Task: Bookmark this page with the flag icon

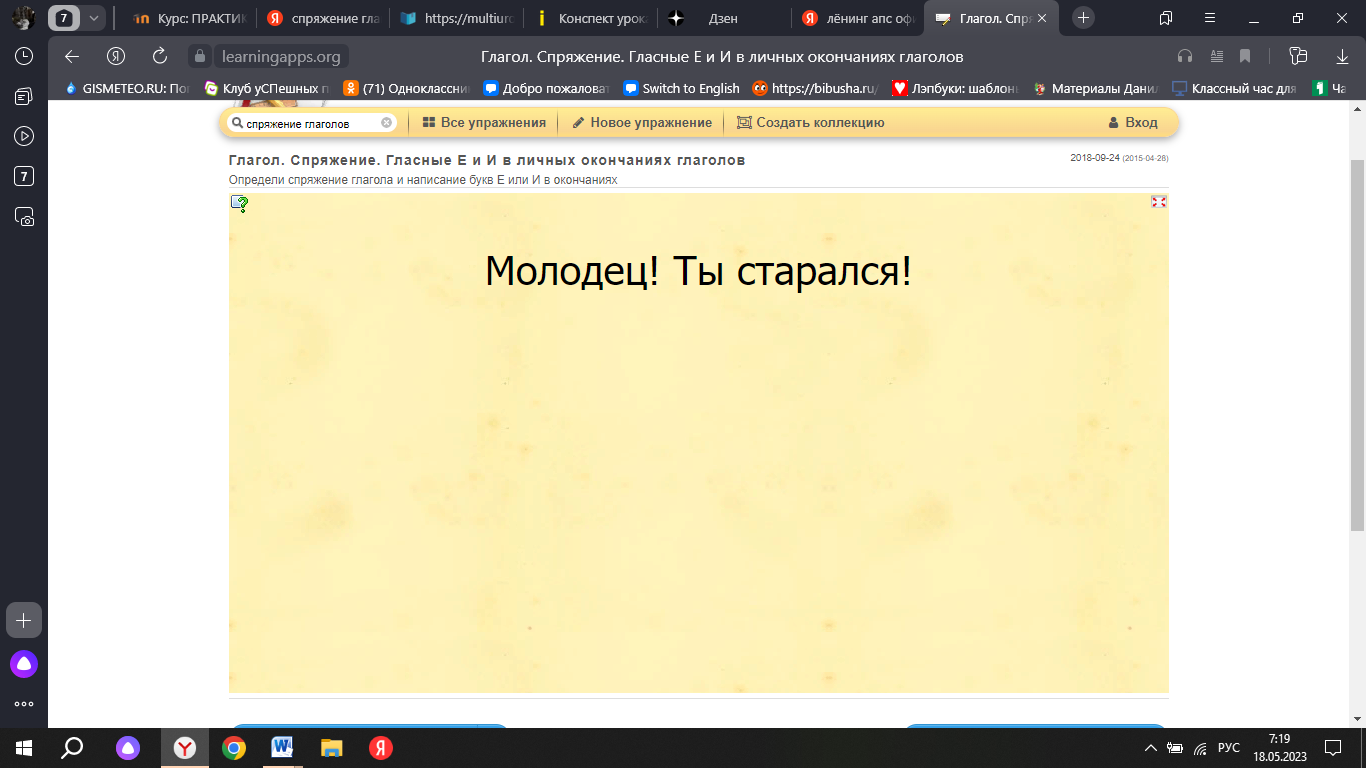Action: coord(1245,57)
